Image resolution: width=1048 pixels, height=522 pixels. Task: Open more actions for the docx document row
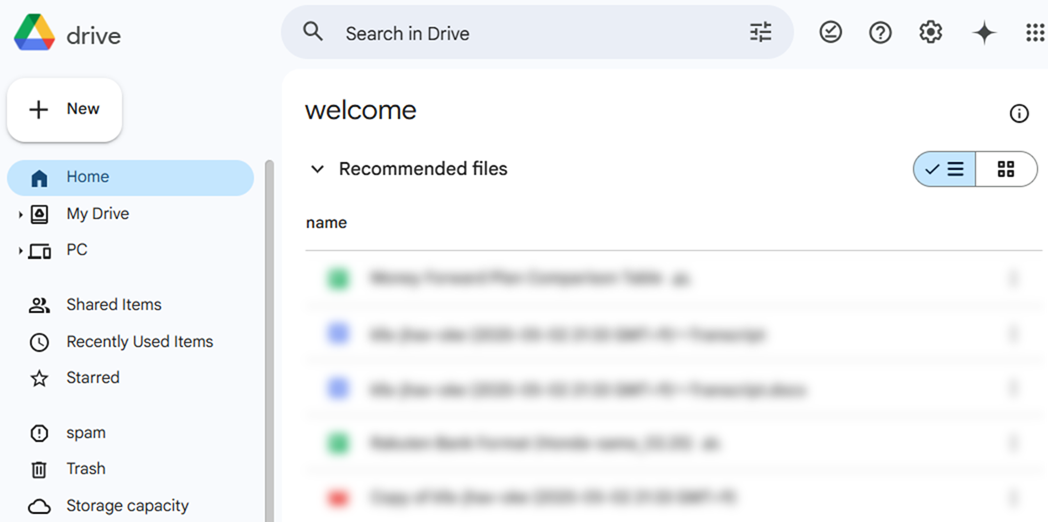tap(1013, 388)
